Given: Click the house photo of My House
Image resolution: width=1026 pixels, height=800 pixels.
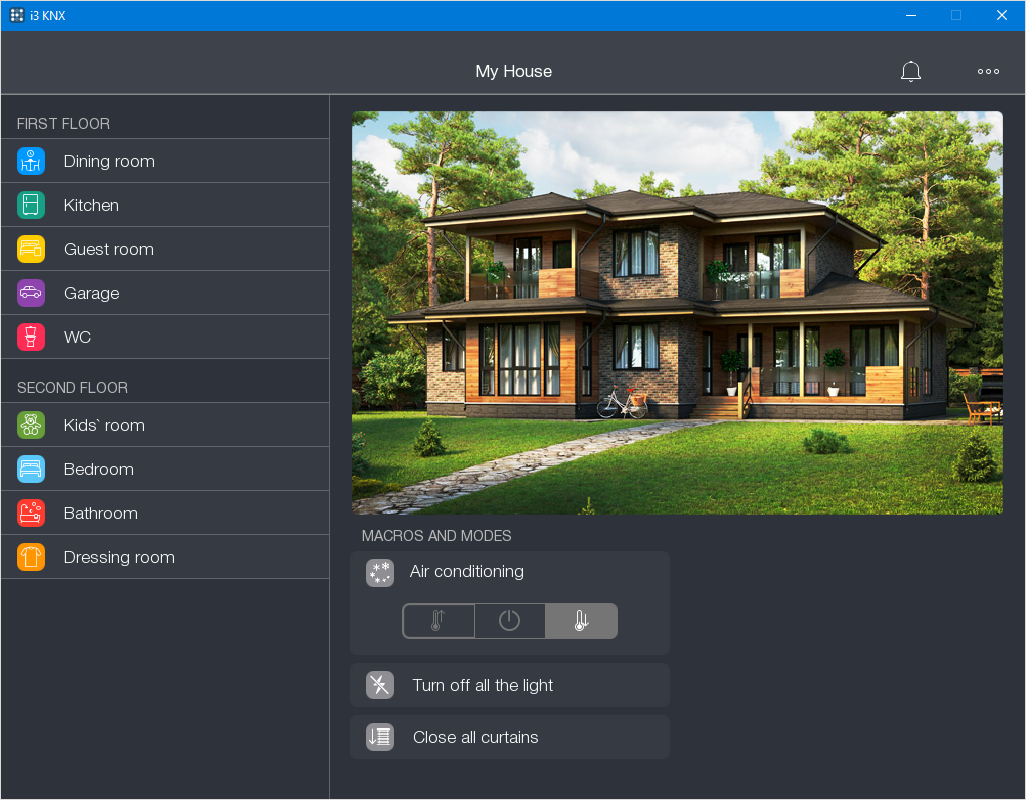Looking at the screenshot, I should pos(677,311).
